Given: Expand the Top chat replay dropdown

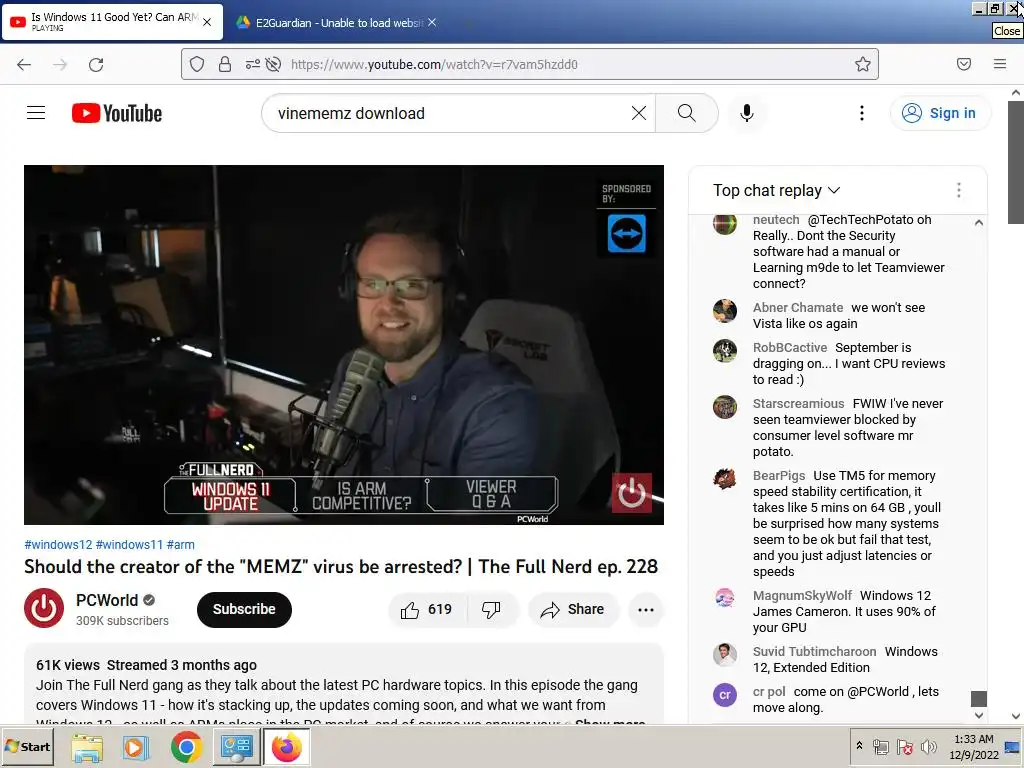Looking at the screenshot, I should (x=776, y=190).
